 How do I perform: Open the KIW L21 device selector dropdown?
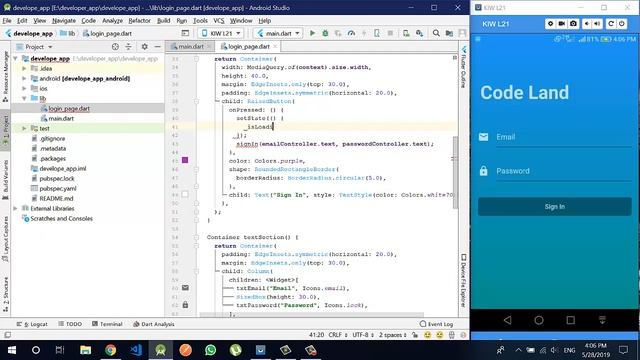221,33
